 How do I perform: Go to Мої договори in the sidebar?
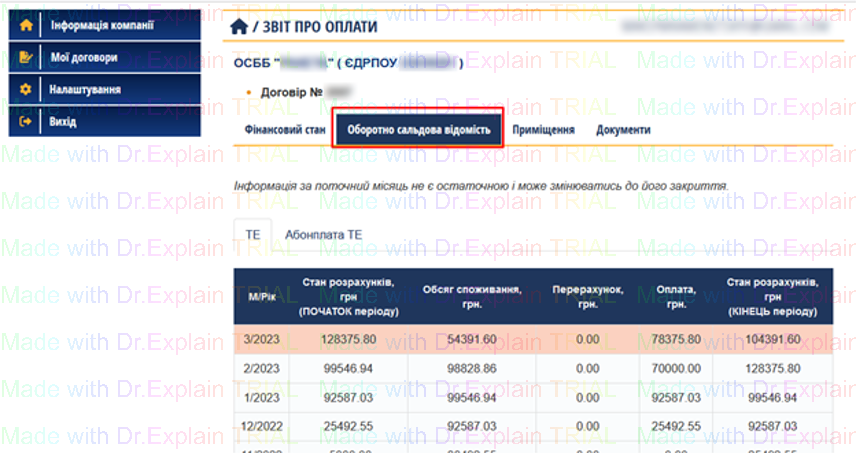[83, 58]
